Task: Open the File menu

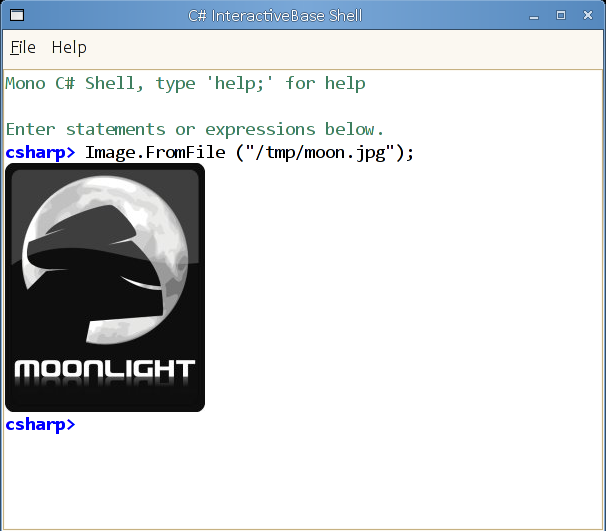Action: coord(23,48)
